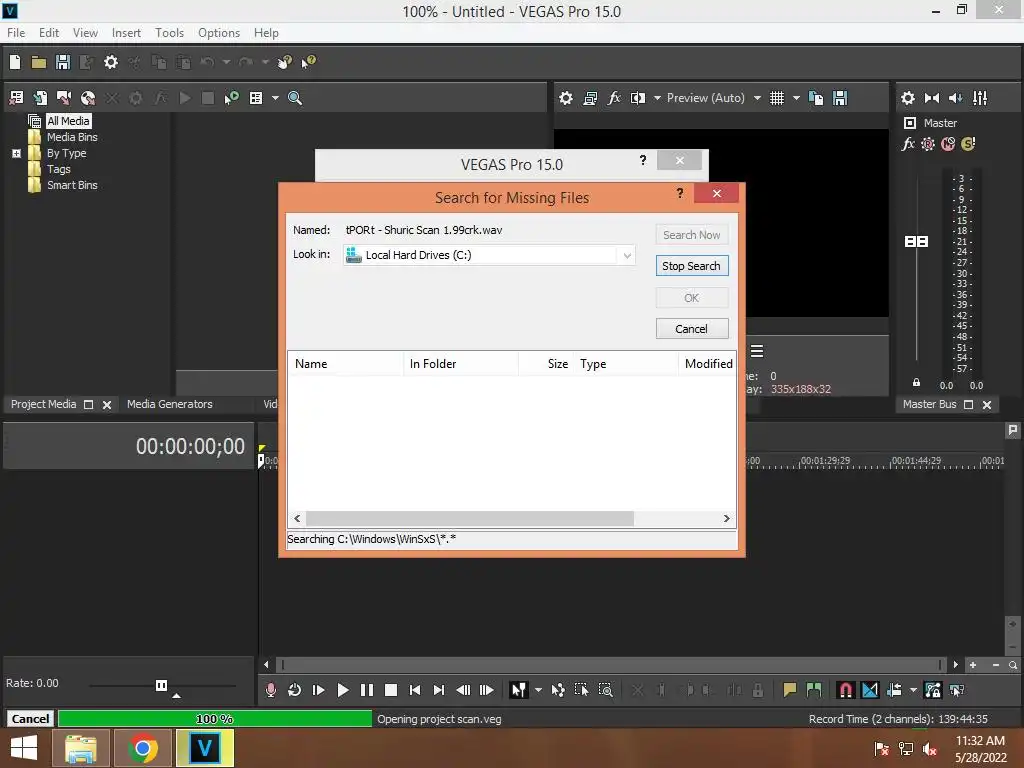Screen dimensions: 1024x768
Task: Save snapshot to file icon in preview
Action: point(840,98)
